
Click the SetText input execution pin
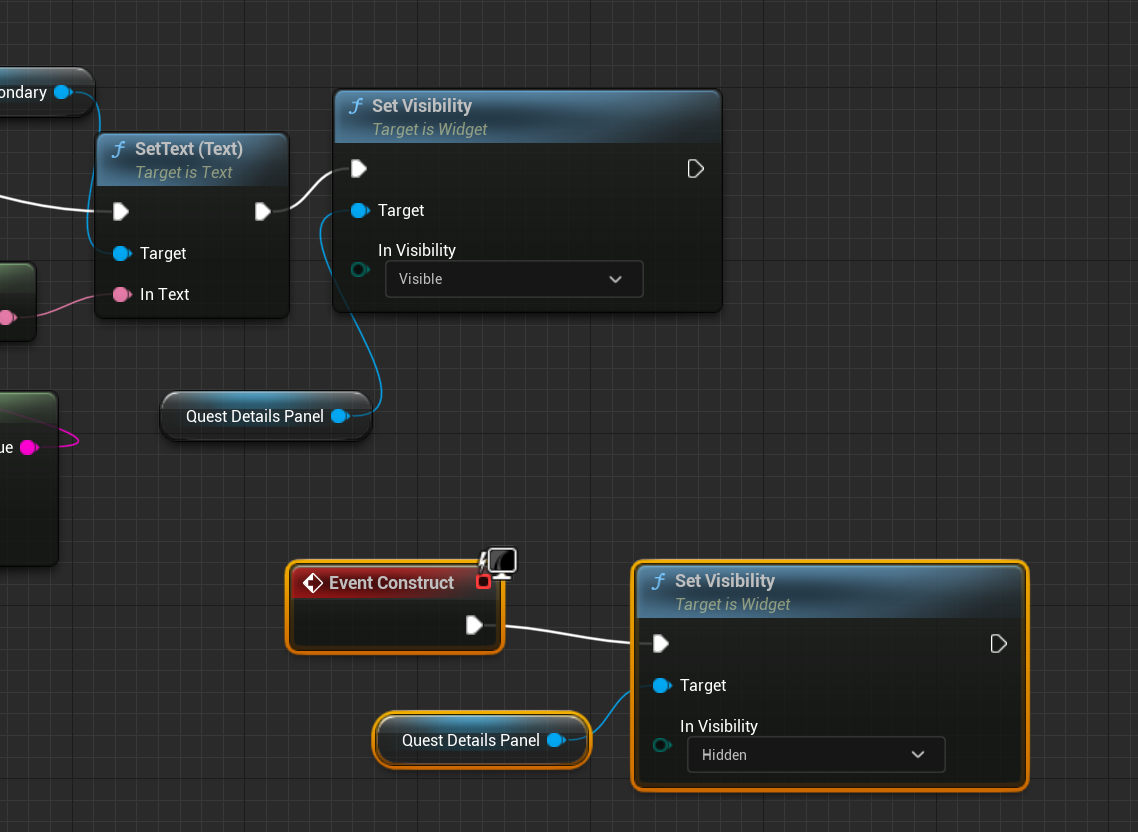121,211
